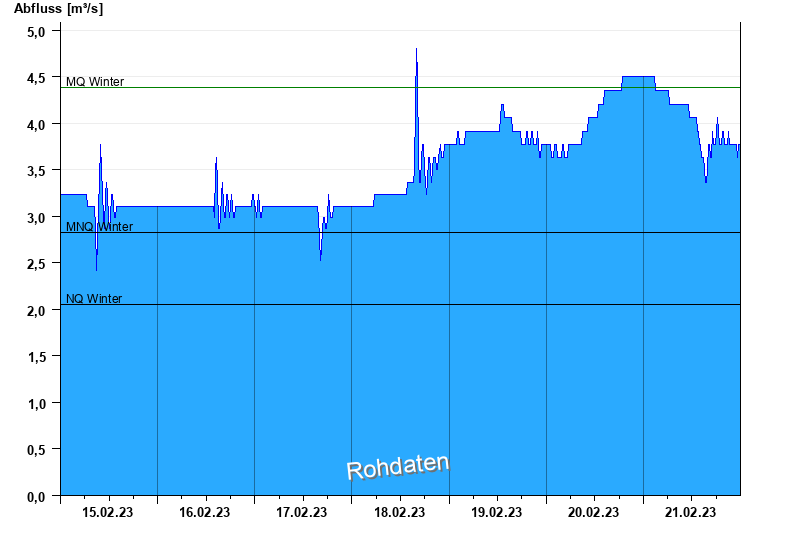Select the 18.02.23 date label
This screenshot has width=800, height=550.
(399, 512)
